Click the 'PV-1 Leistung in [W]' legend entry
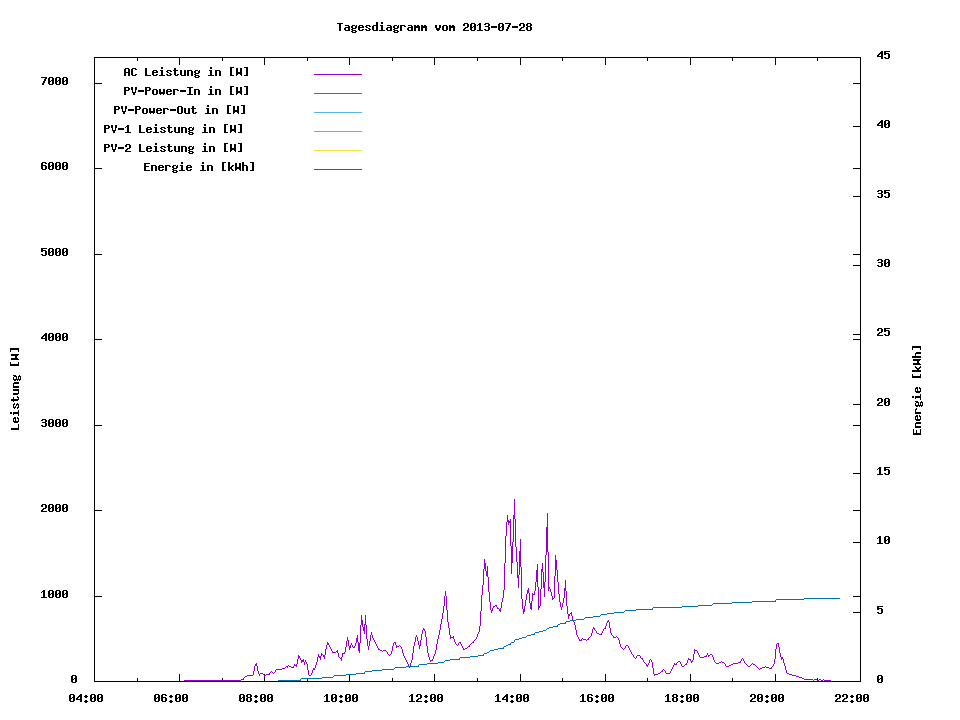This screenshot has height=720, width=960. click(173, 129)
